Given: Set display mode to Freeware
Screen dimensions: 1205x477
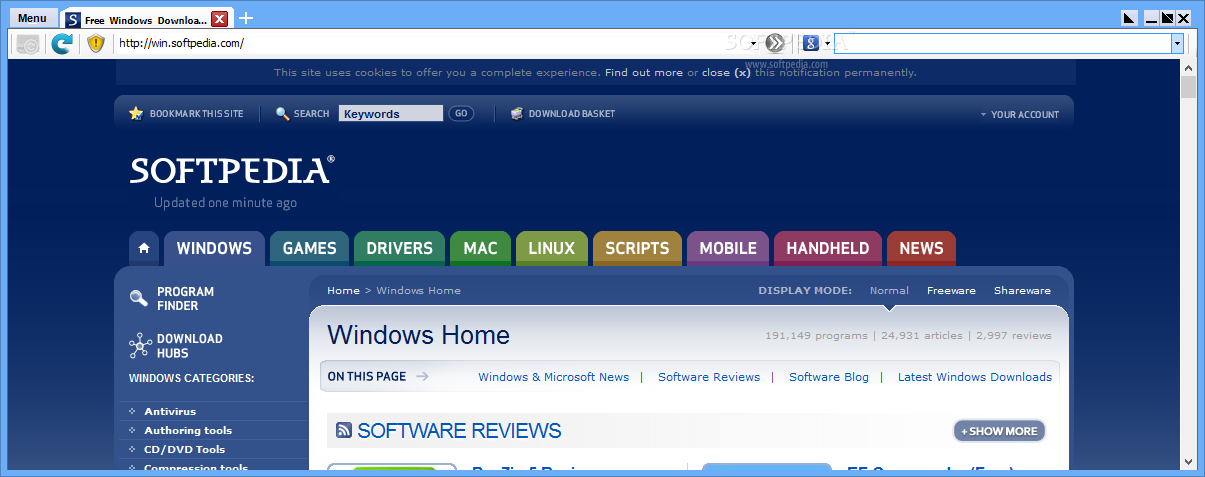Looking at the screenshot, I should (x=951, y=291).
